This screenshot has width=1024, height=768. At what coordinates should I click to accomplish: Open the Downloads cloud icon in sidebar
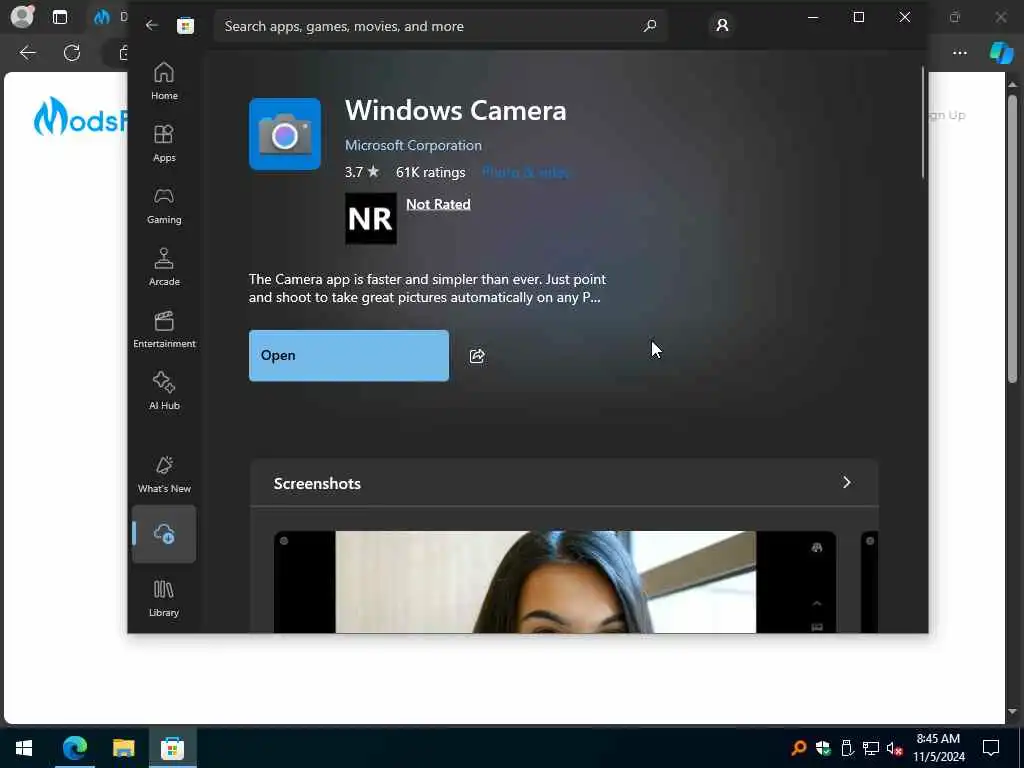click(164, 534)
